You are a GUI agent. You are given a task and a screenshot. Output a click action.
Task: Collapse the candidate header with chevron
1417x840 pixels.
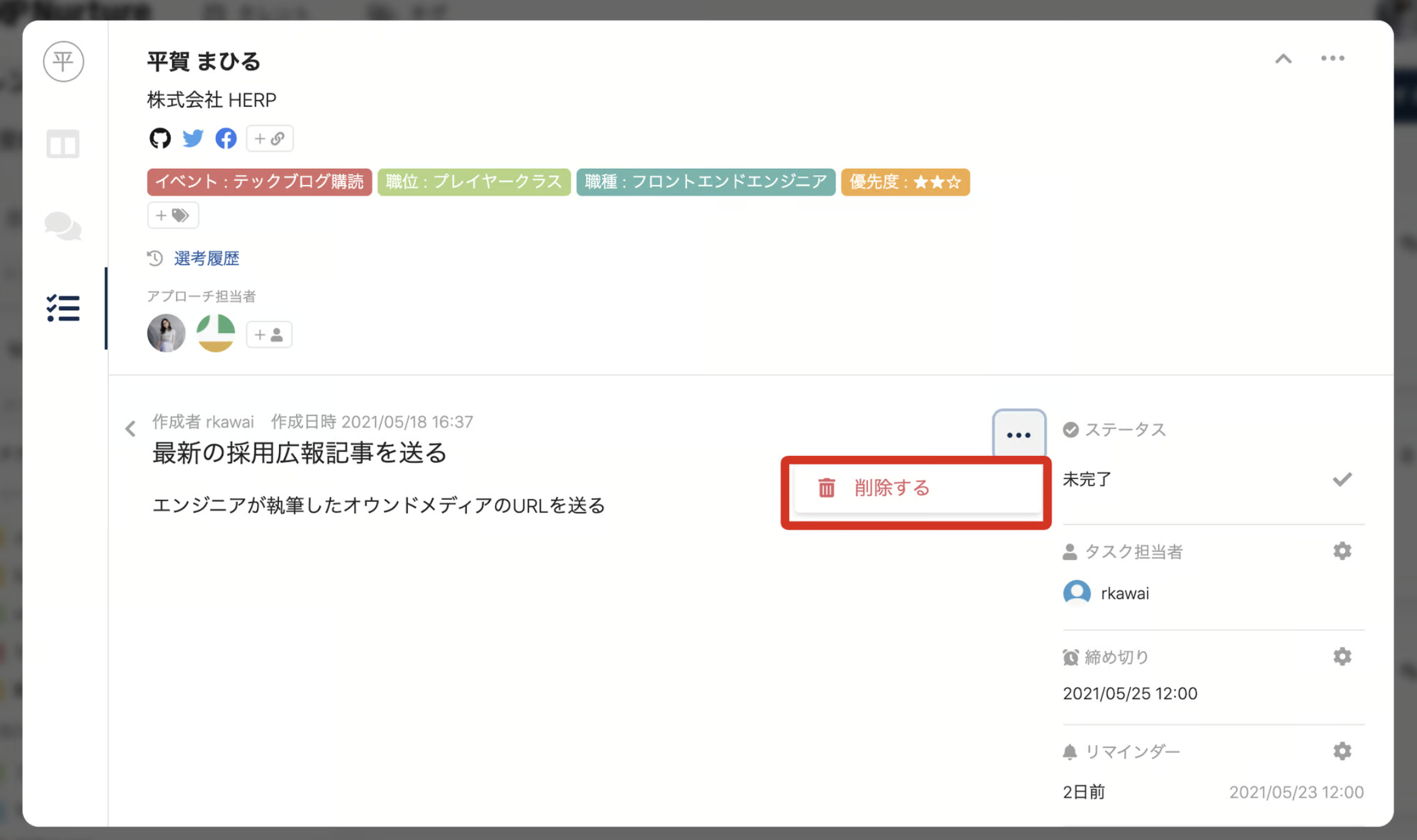click(x=1283, y=59)
